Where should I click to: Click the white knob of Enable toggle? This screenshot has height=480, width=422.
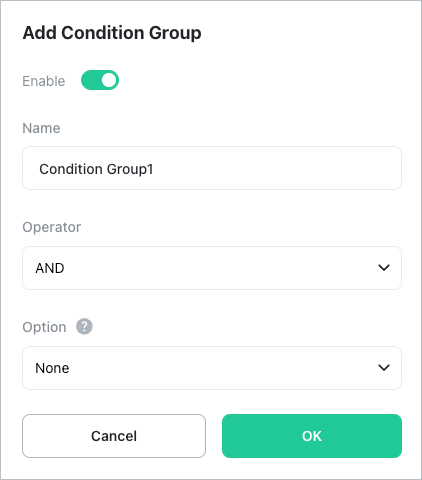click(109, 80)
